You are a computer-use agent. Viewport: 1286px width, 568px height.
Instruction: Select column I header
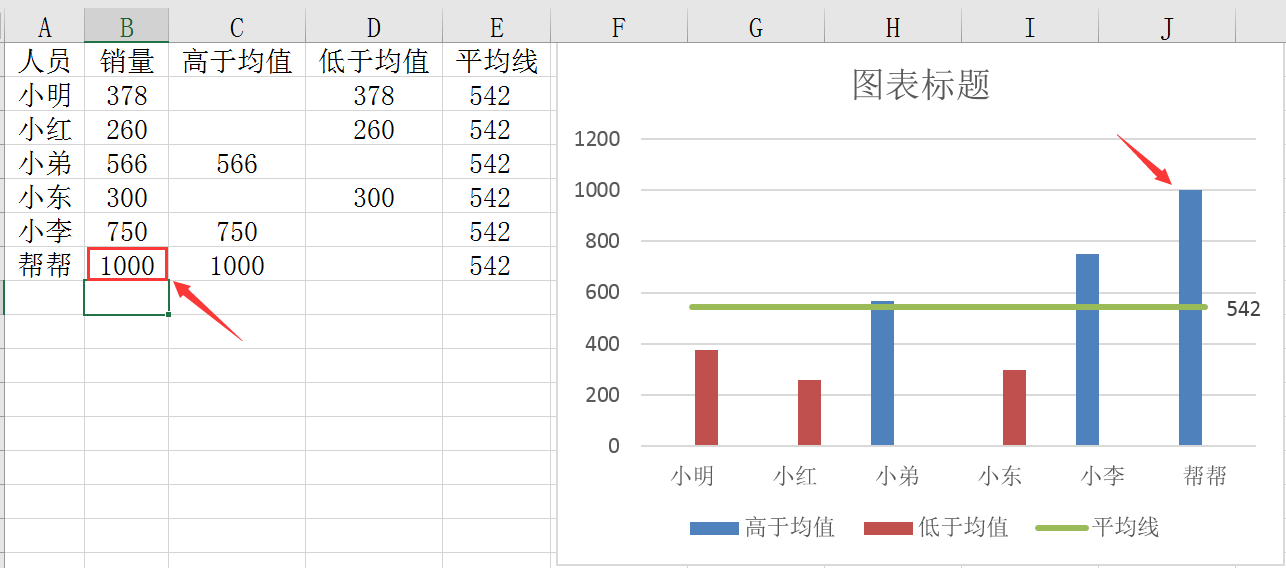point(1030,28)
